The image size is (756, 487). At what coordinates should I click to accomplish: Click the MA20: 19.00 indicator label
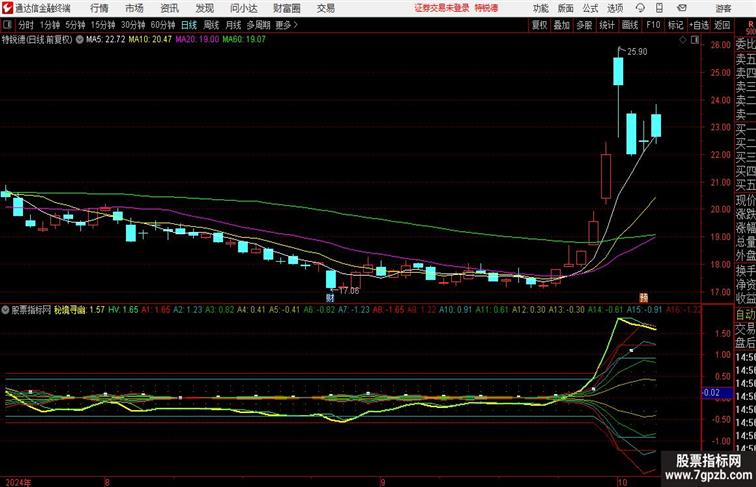click(197, 40)
